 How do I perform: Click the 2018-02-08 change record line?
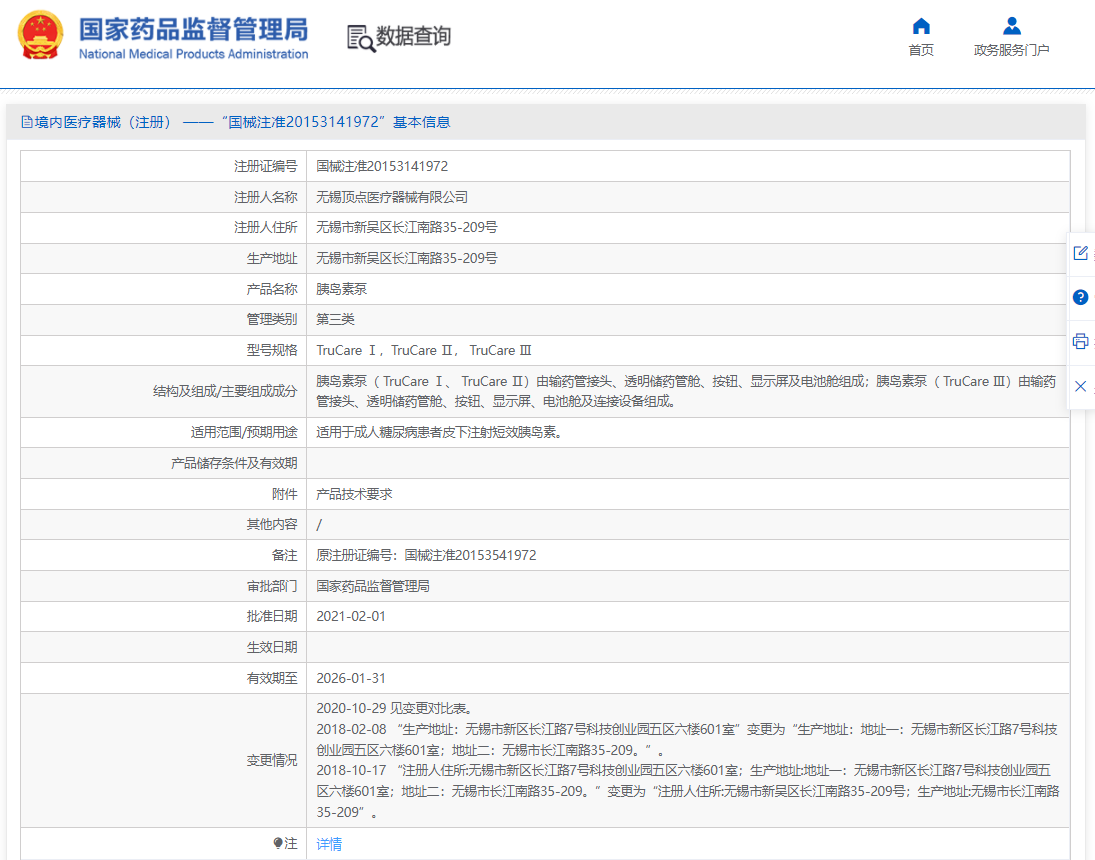pyautogui.click(x=686, y=740)
